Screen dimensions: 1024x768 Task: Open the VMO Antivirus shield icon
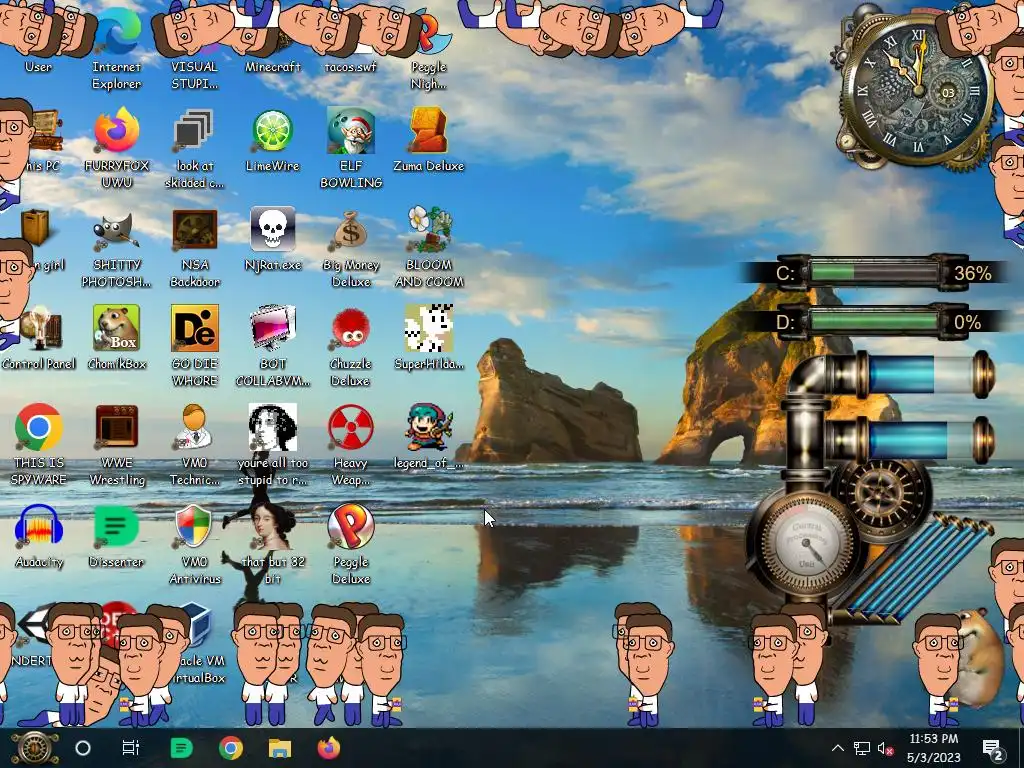(x=194, y=526)
